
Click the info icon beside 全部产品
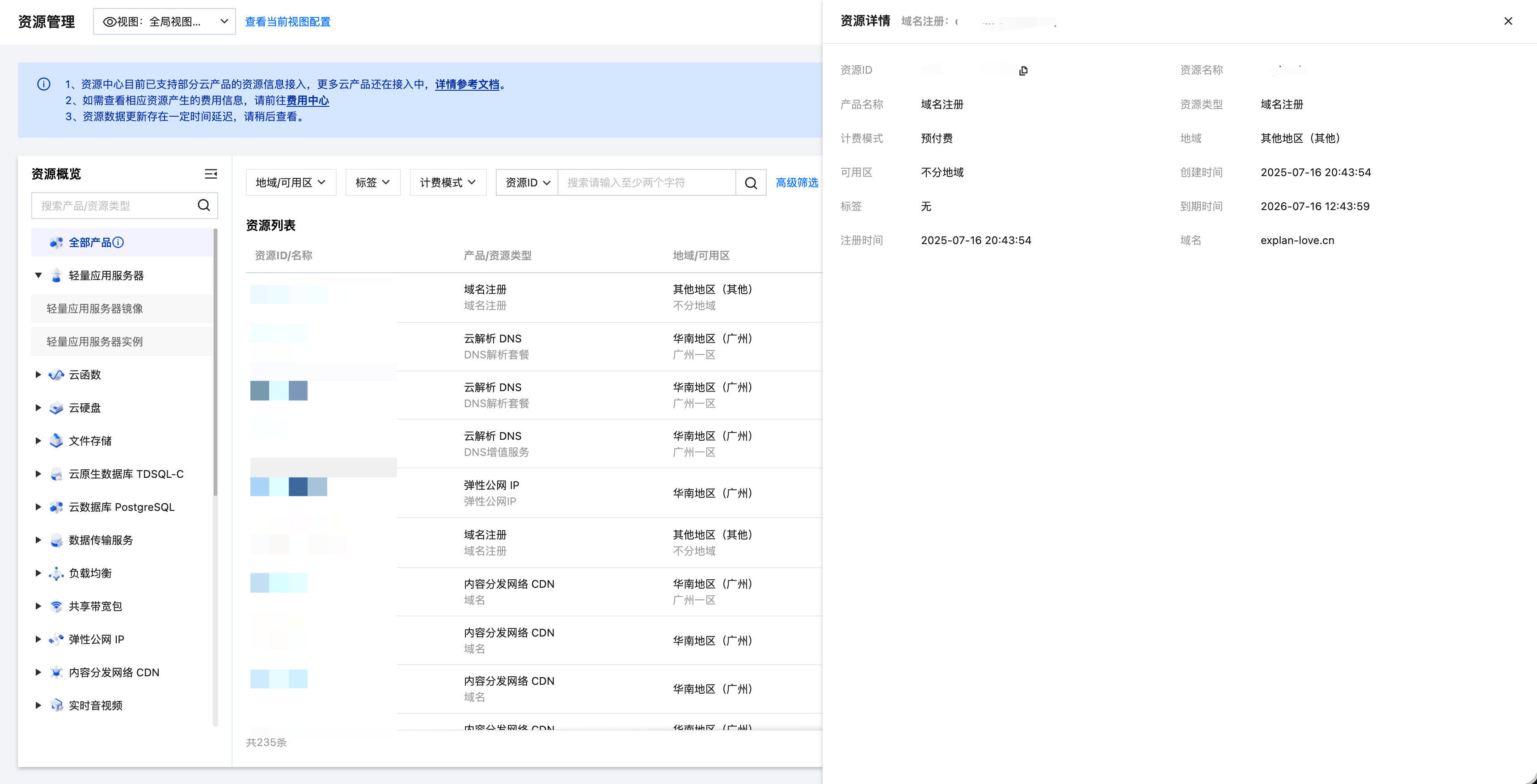tap(119, 242)
